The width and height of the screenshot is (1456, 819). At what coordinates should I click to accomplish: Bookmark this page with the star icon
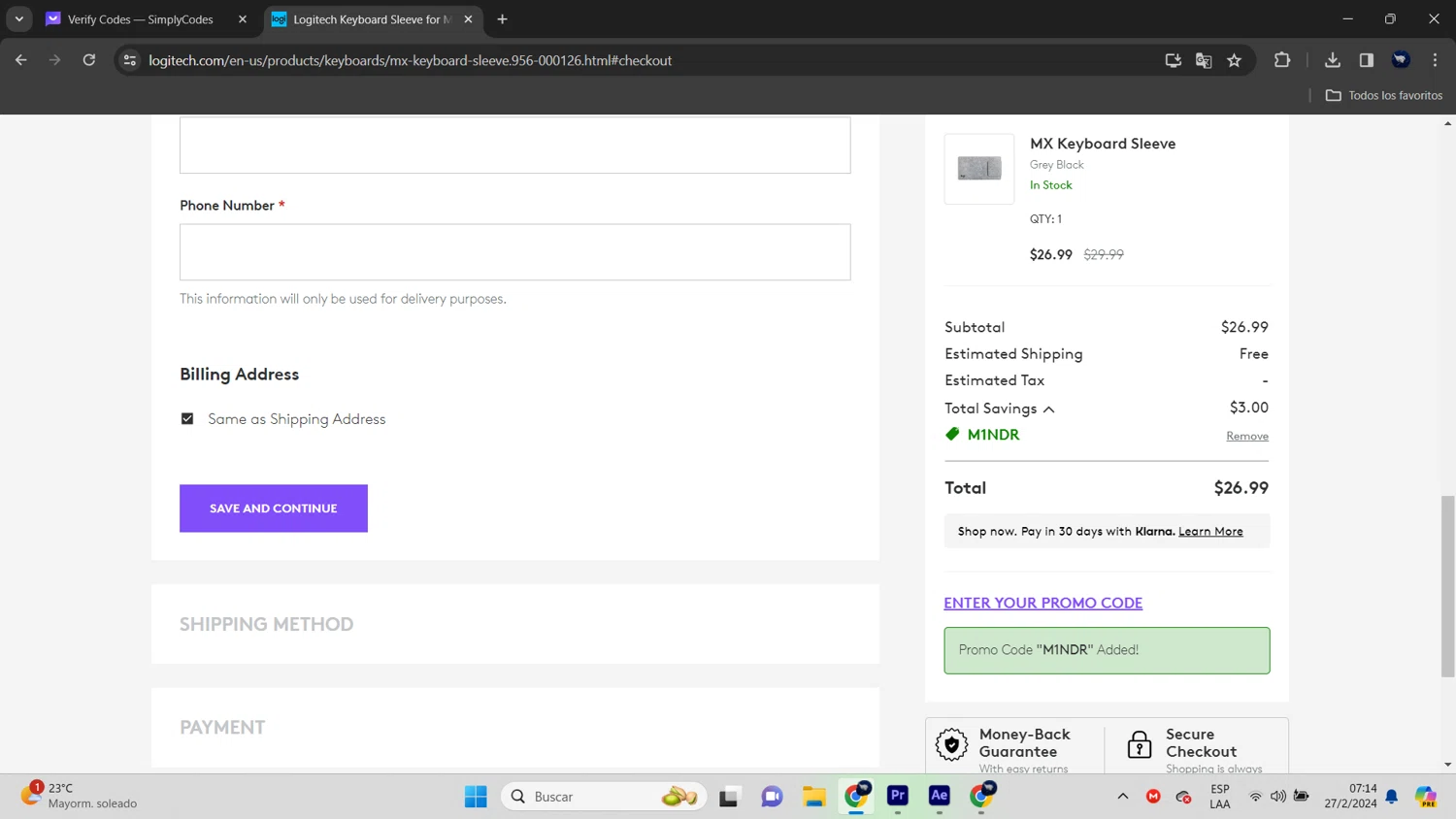pyautogui.click(x=1235, y=60)
